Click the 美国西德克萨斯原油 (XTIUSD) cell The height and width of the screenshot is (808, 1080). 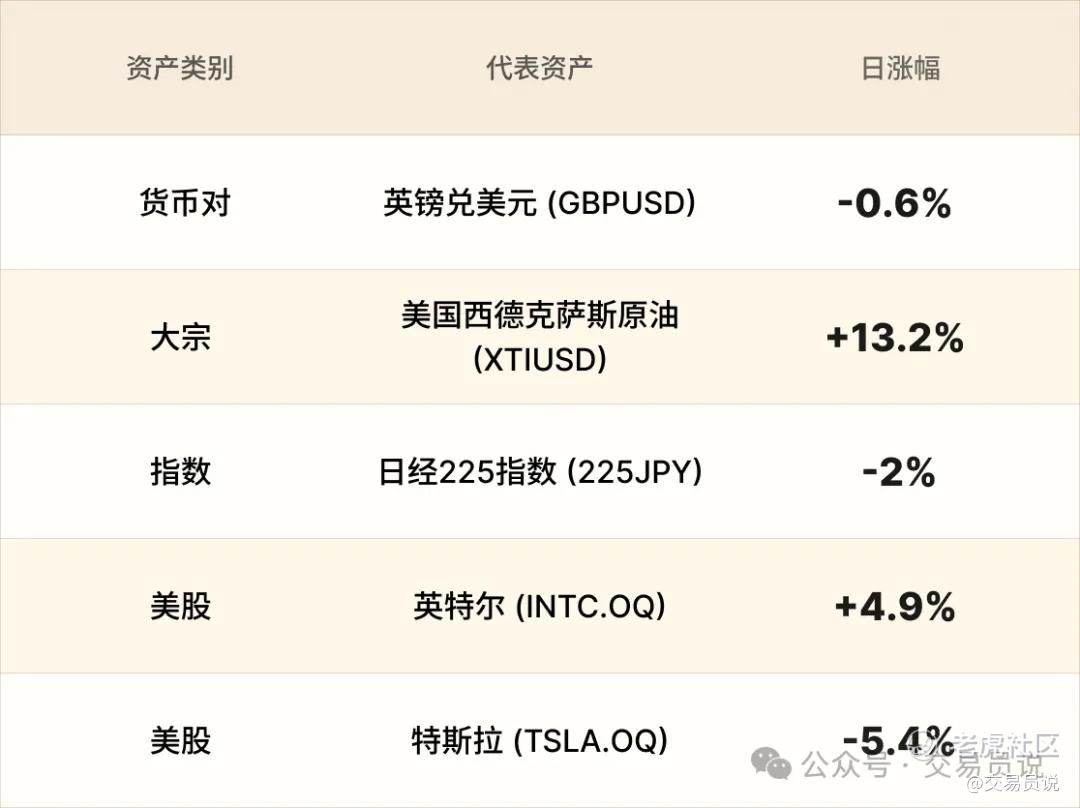(x=539, y=337)
